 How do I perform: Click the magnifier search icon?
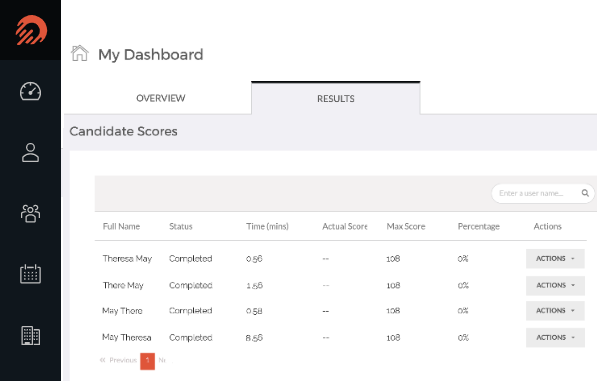(585, 193)
